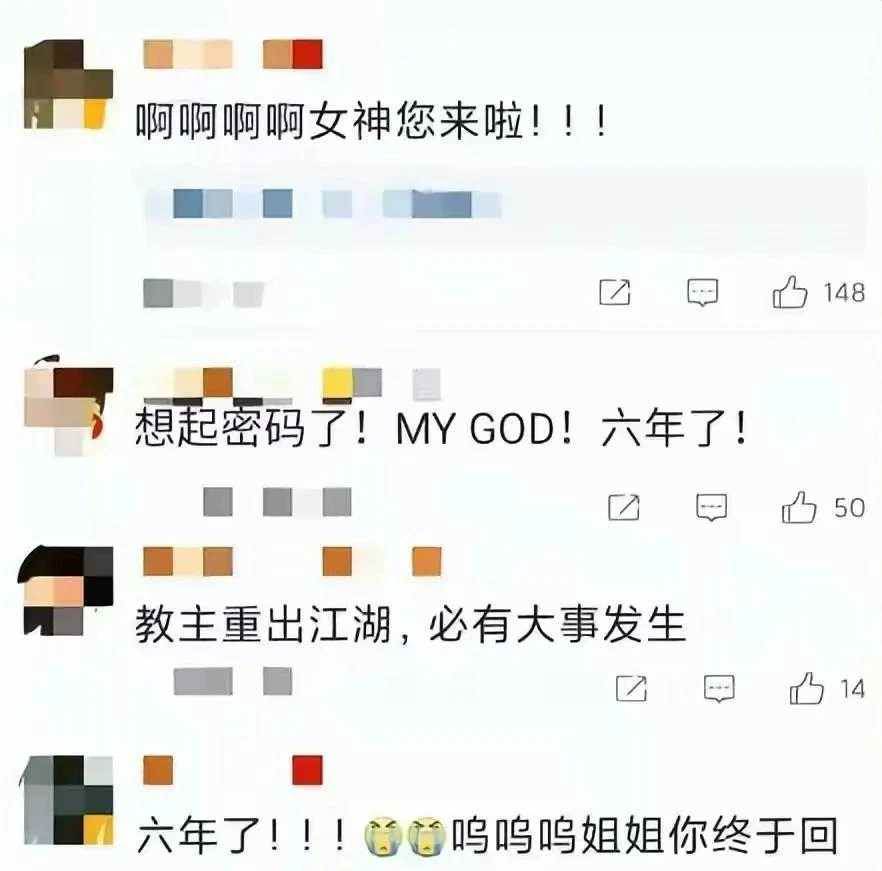Share the 教主重出江湖 comment
The width and height of the screenshot is (882, 871).
(x=632, y=688)
